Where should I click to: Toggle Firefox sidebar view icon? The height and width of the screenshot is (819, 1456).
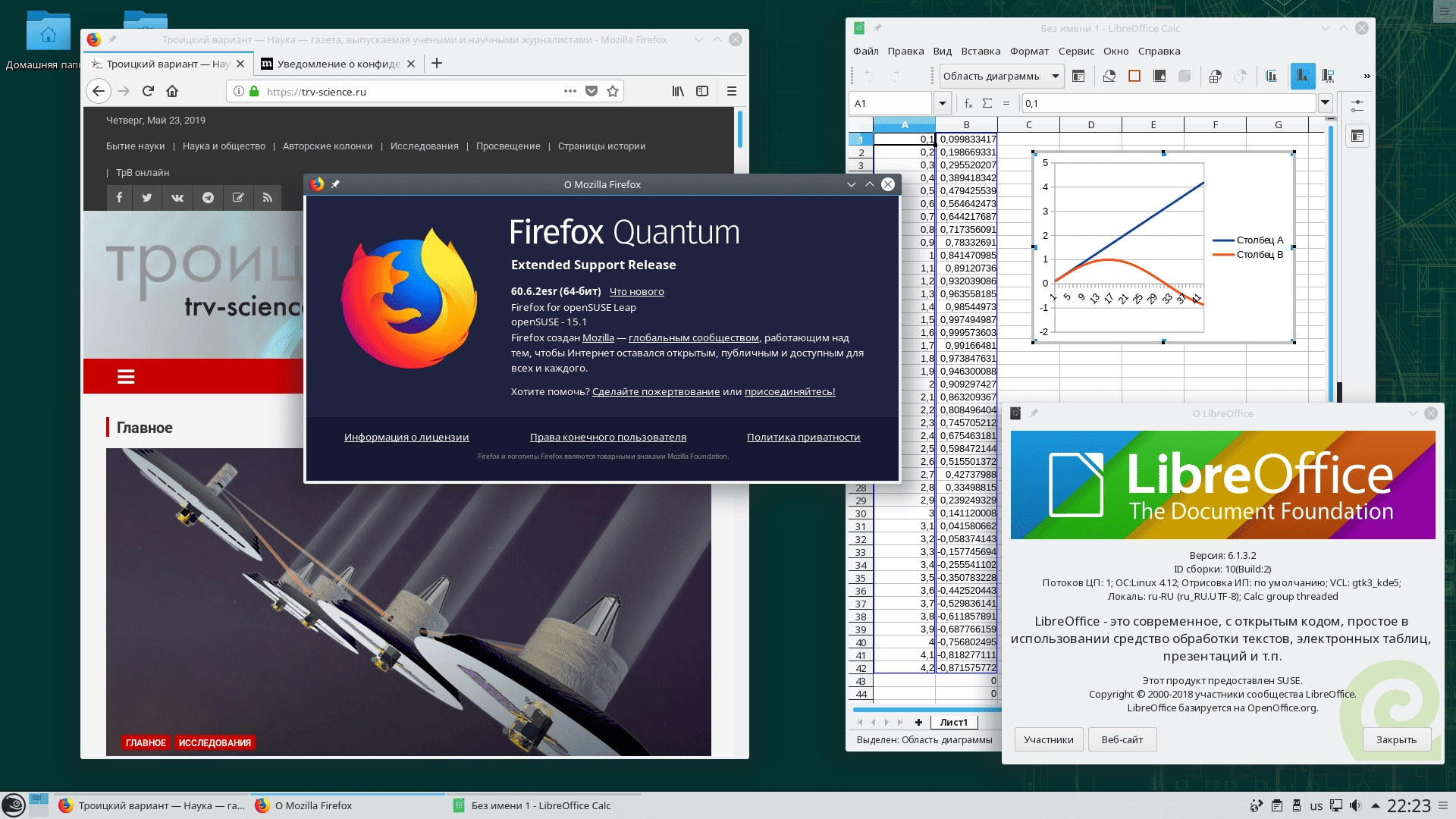pyautogui.click(x=702, y=91)
